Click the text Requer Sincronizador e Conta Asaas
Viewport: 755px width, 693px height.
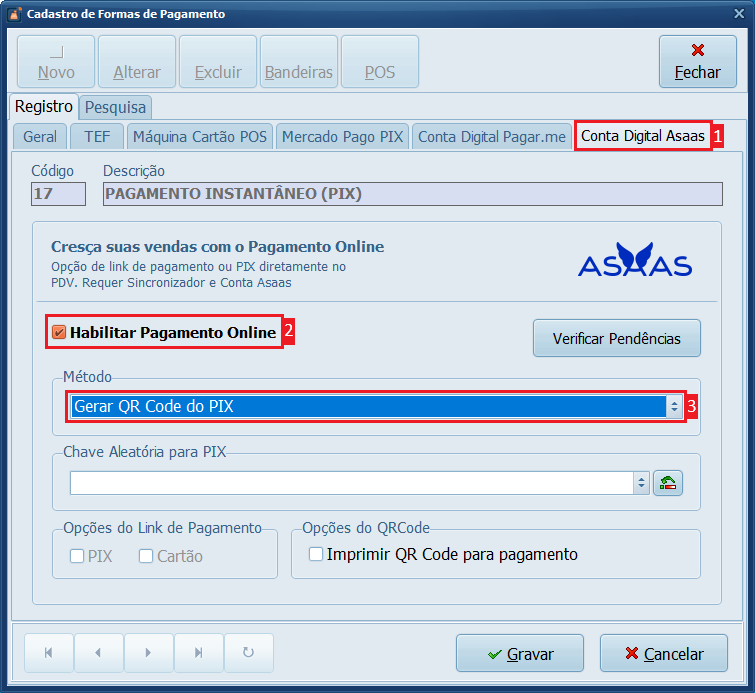187,283
